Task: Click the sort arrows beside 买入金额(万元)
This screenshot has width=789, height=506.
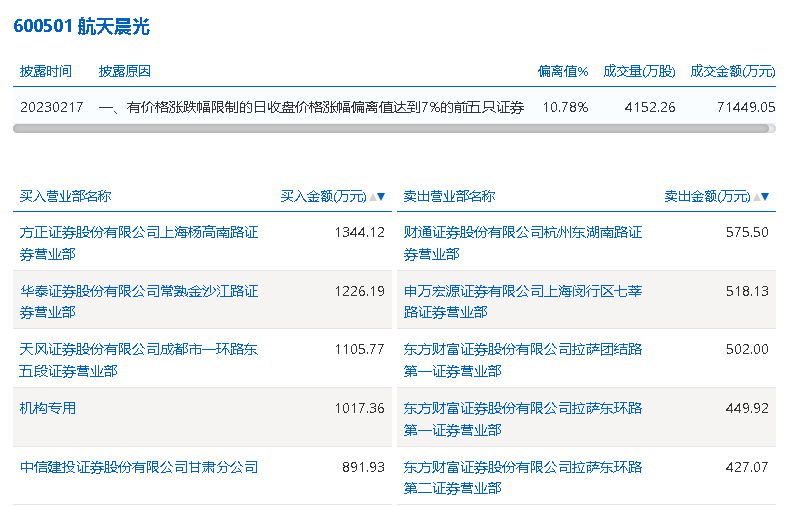Action: pos(378,197)
